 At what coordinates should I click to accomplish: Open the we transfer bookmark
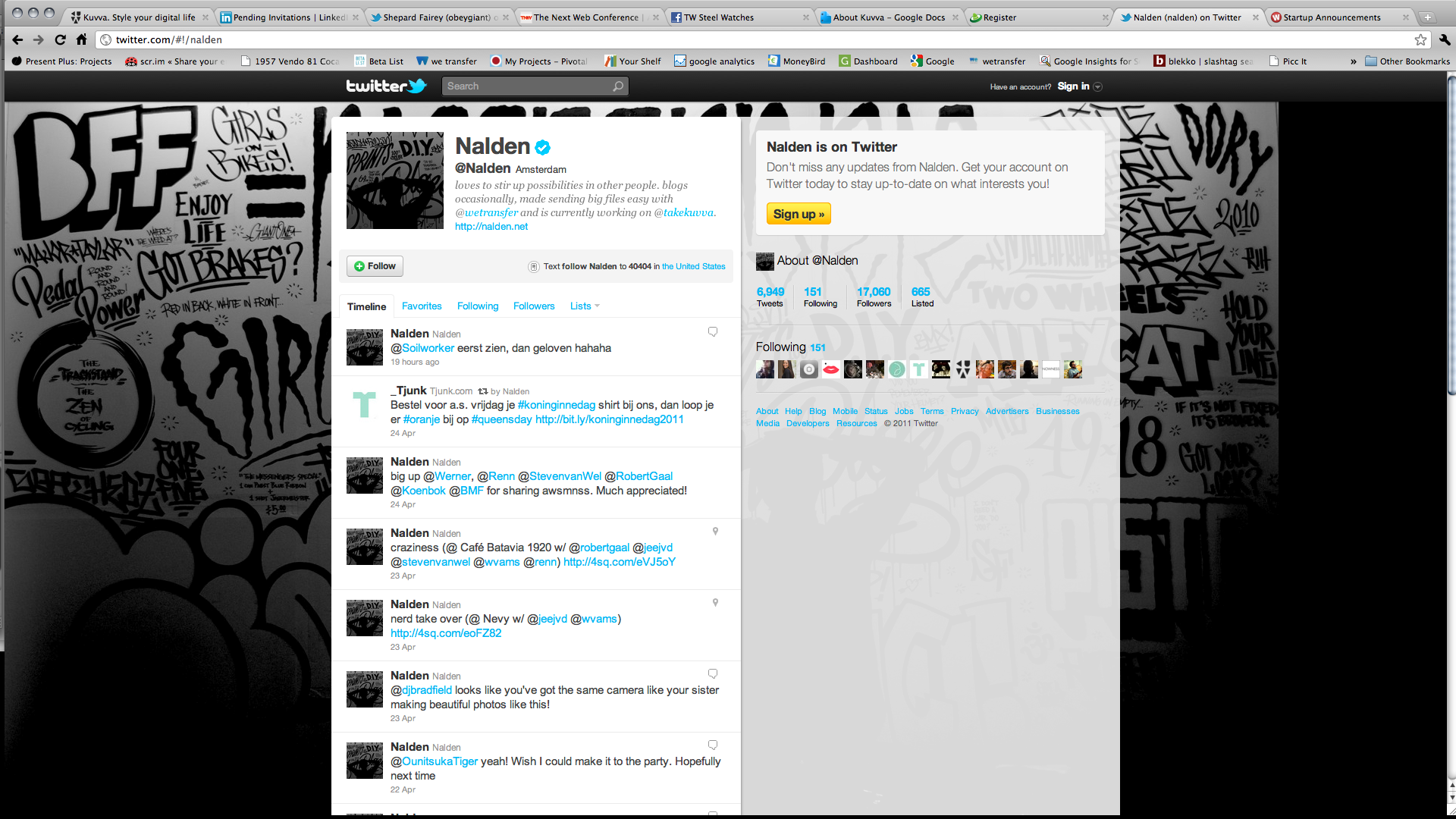(x=447, y=61)
